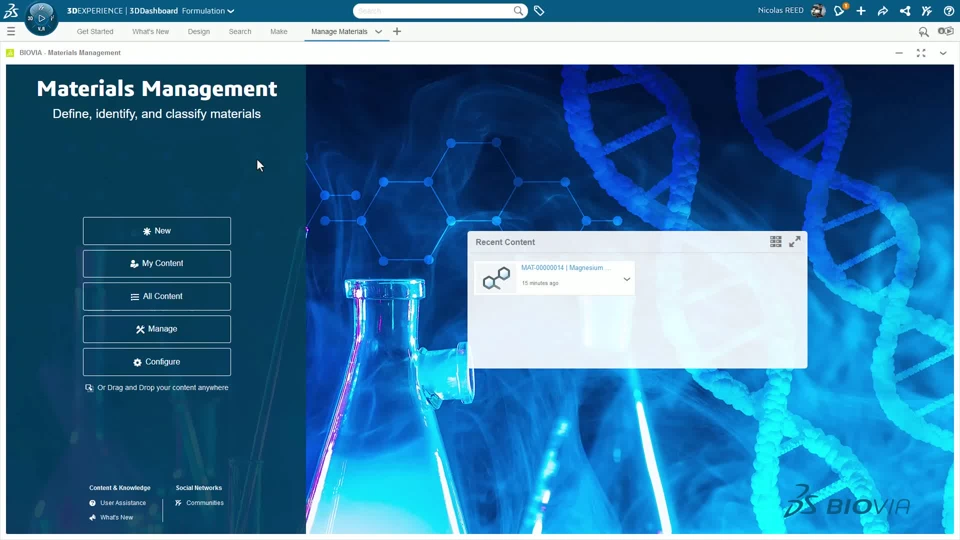Open the hamburger menu
This screenshot has height=540, width=960.
coord(11,31)
